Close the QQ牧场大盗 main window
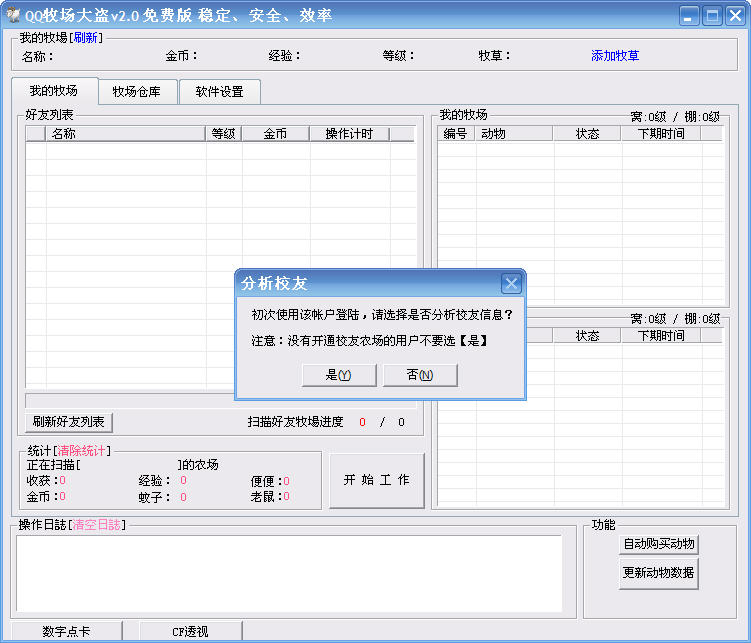This screenshot has width=751, height=643. pyautogui.click(x=735, y=16)
